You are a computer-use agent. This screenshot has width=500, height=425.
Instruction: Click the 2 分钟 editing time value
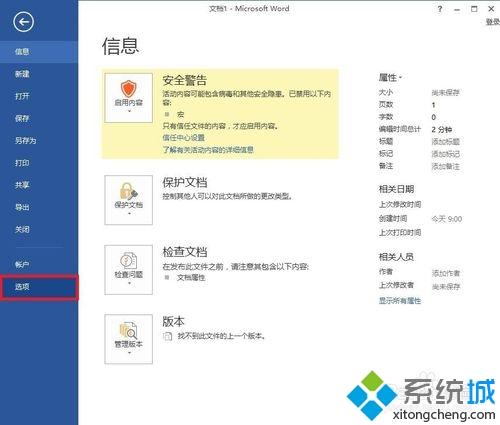pos(442,129)
